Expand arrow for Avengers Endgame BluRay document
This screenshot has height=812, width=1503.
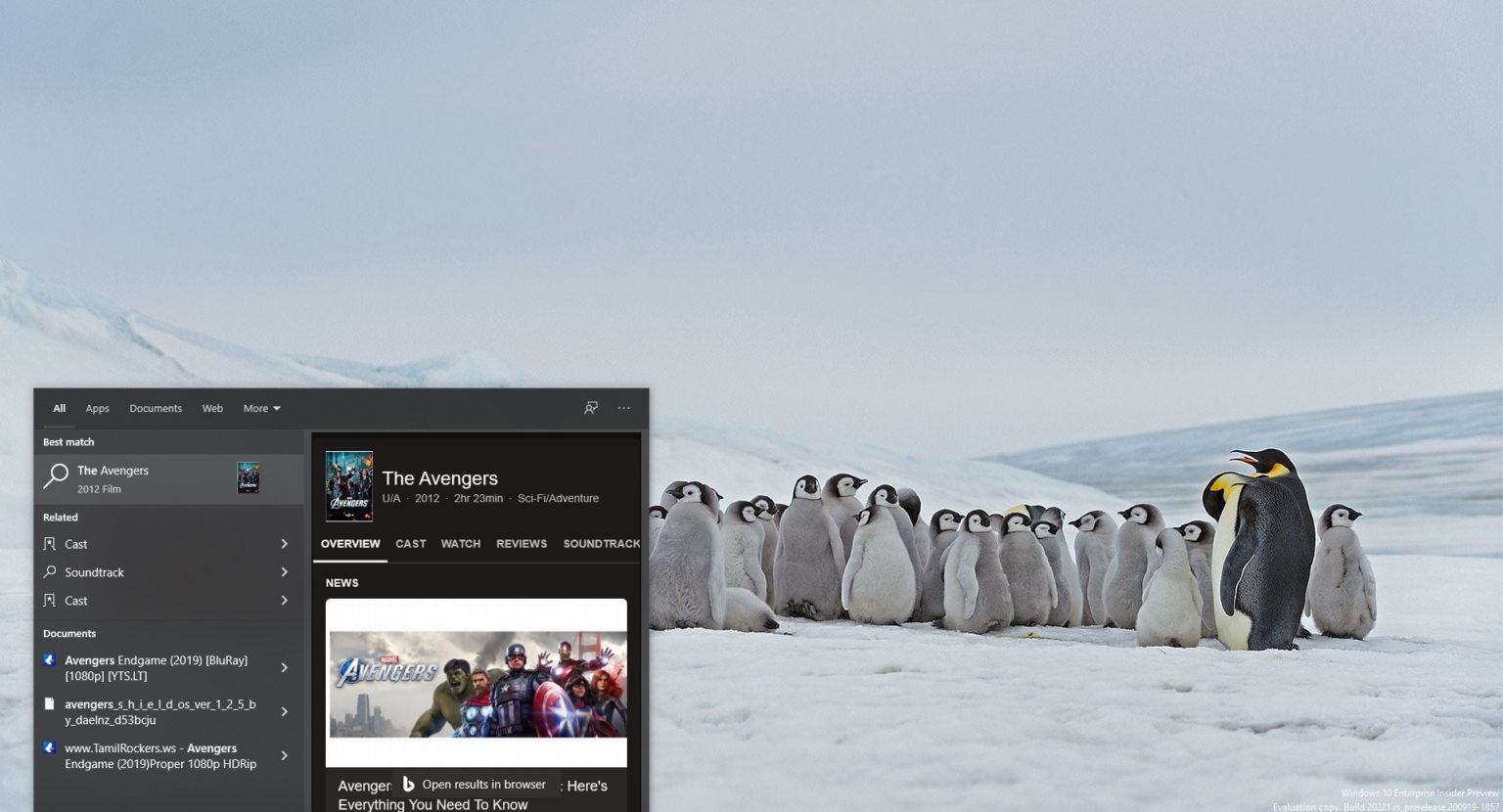[x=285, y=668]
